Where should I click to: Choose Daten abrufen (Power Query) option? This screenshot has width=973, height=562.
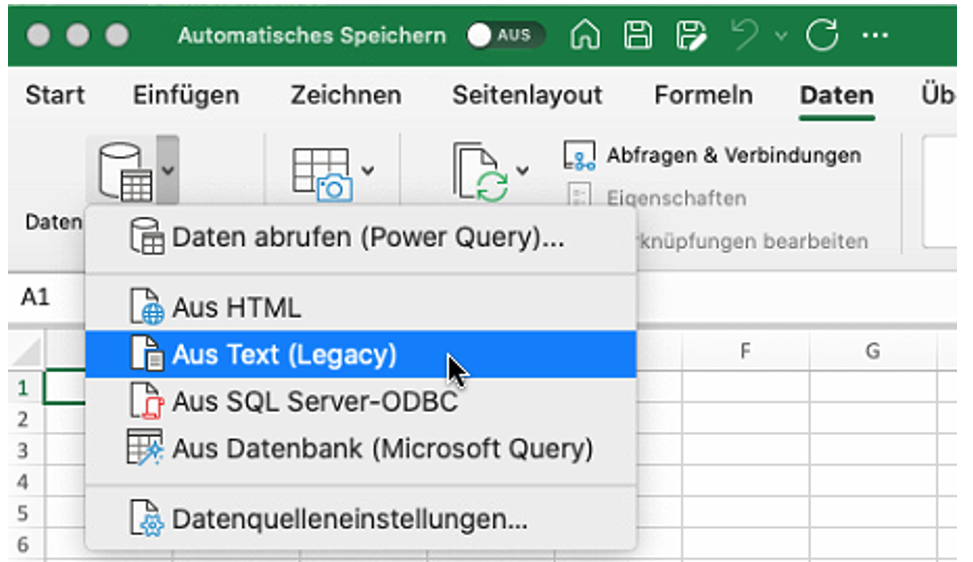point(367,239)
